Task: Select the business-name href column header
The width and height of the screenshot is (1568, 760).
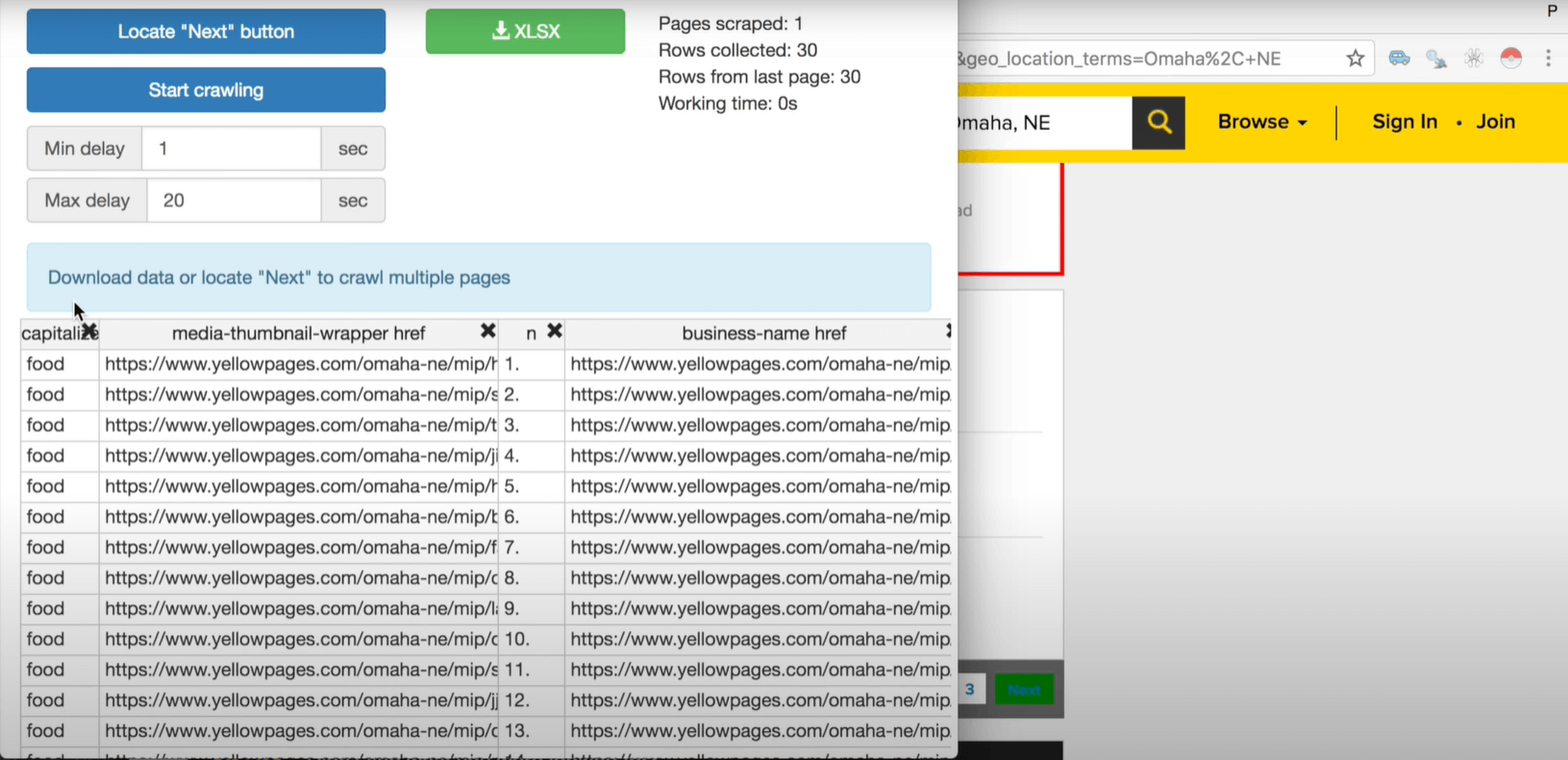Action: (x=763, y=333)
